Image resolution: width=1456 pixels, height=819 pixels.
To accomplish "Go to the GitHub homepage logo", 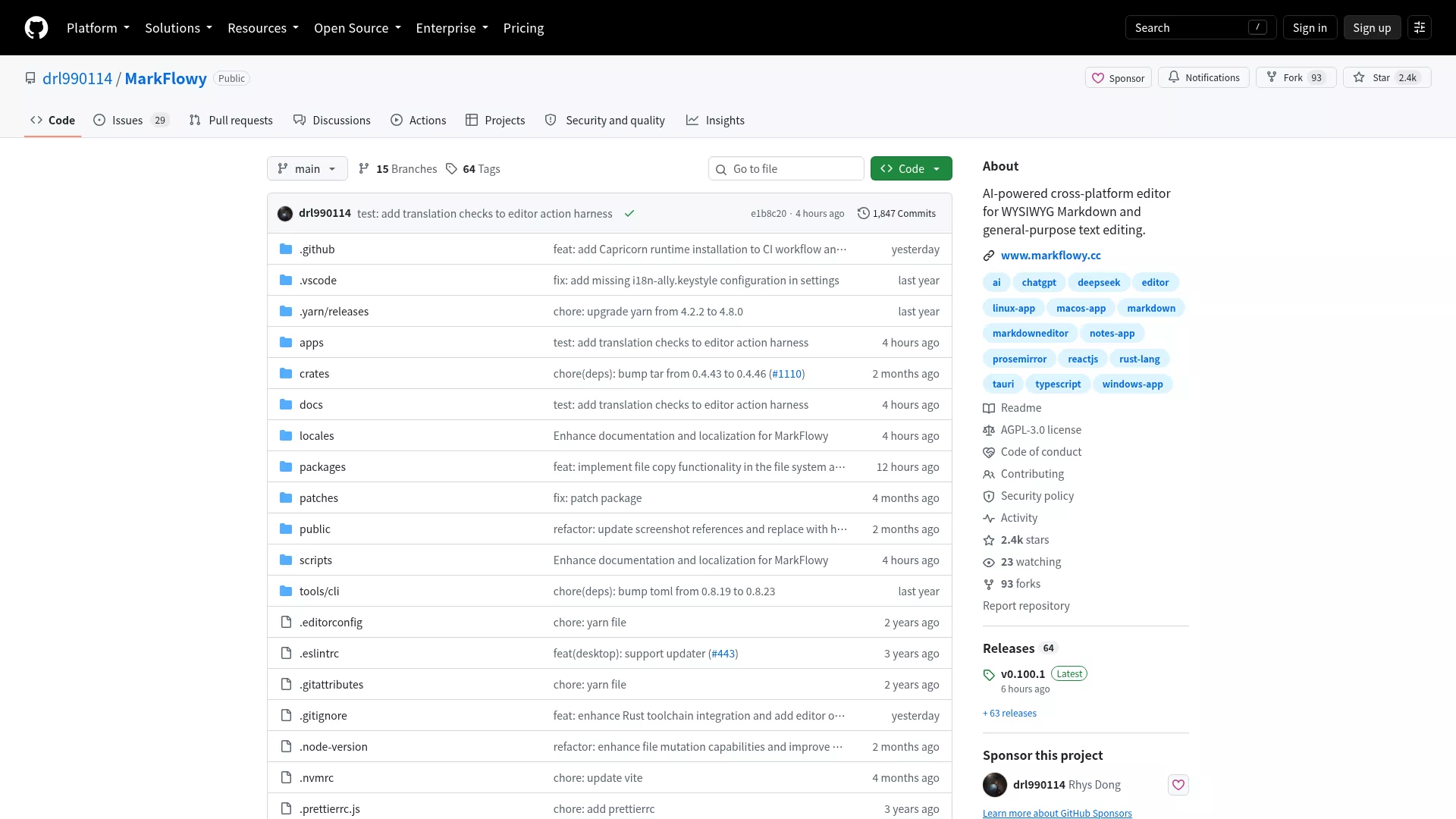I will coord(36,28).
